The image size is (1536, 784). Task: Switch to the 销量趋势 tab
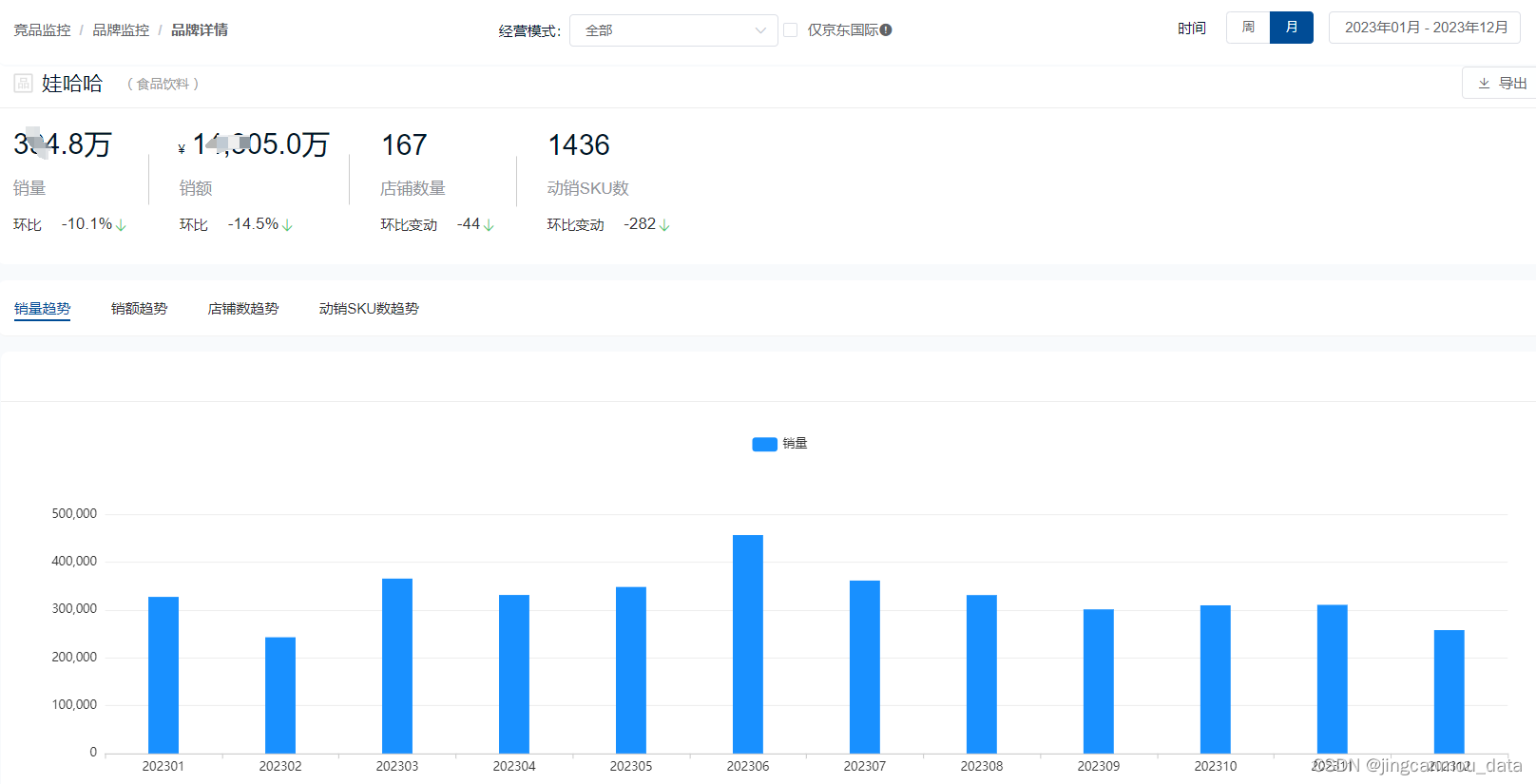(43, 309)
